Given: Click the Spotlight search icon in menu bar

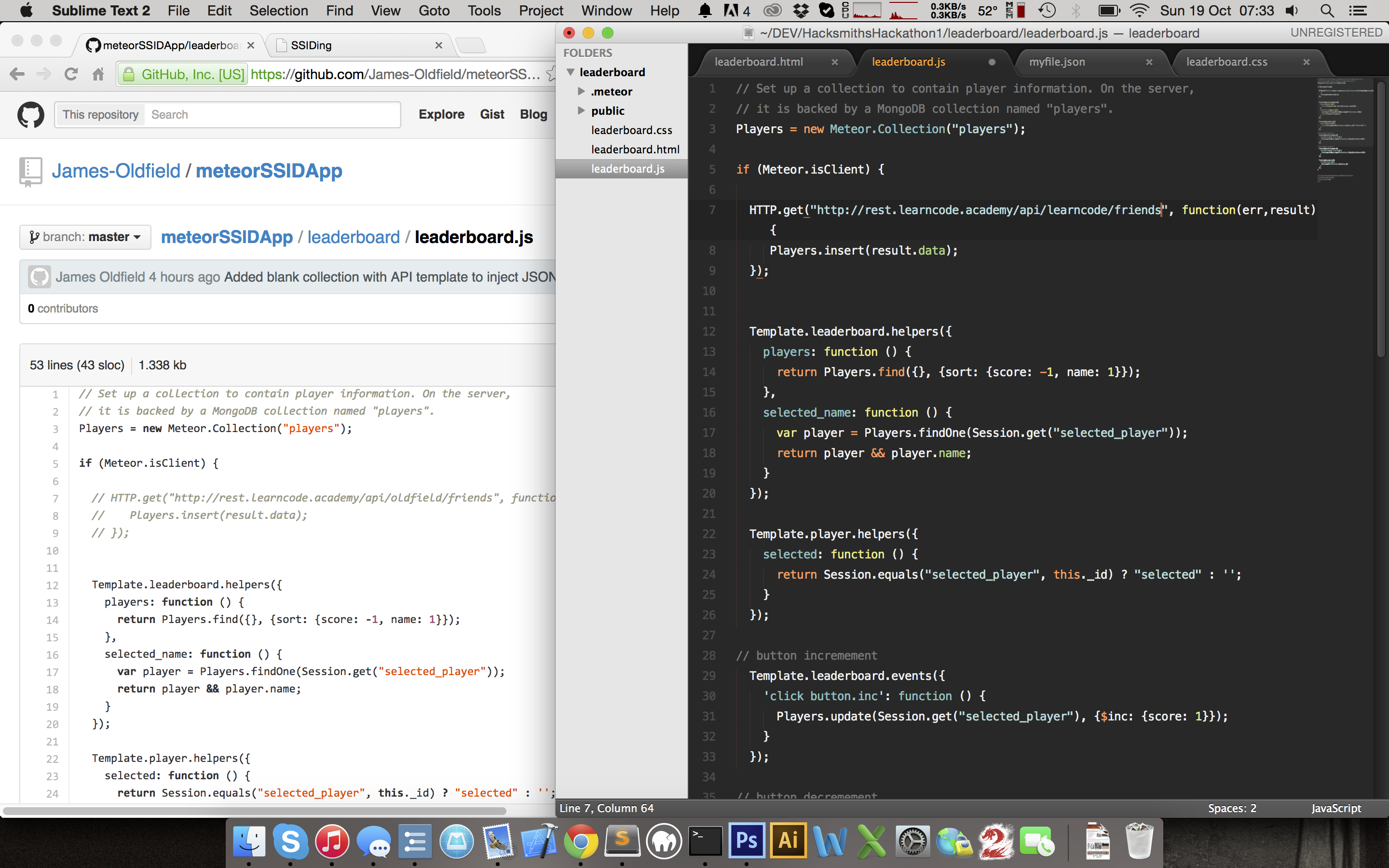Looking at the screenshot, I should click(1326, 10).
